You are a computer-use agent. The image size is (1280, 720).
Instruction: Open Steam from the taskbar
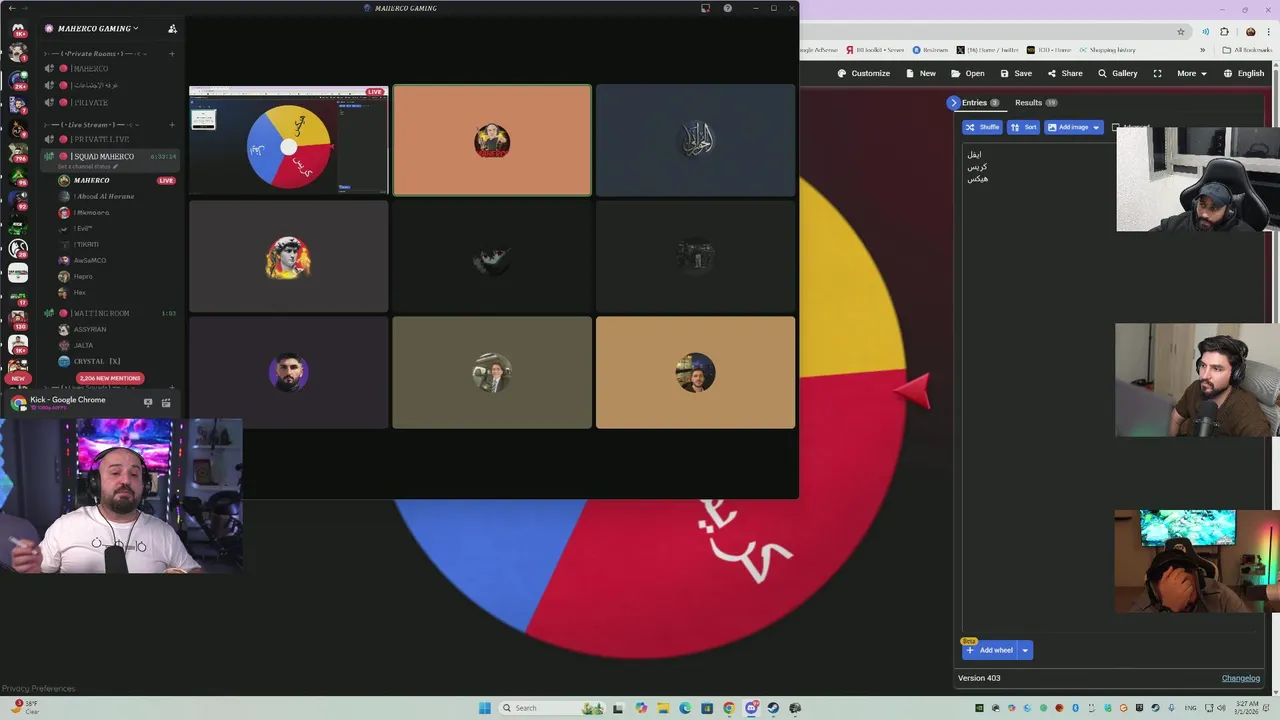(x=773, y=708)
